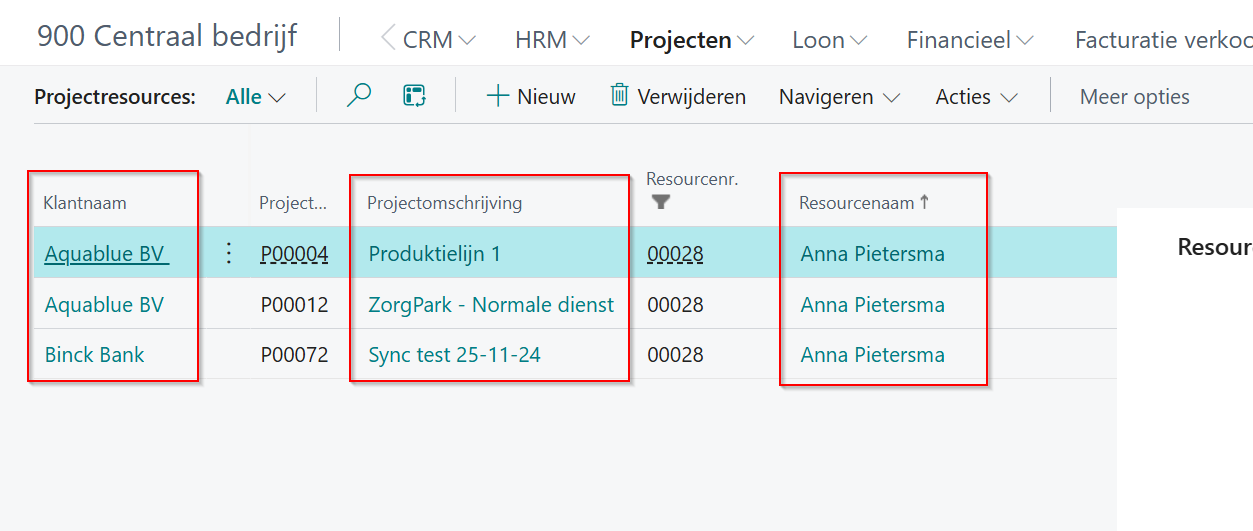Open the Sync test 25-11-24 link
1253x531 pixels.
[x=454, y=355]
